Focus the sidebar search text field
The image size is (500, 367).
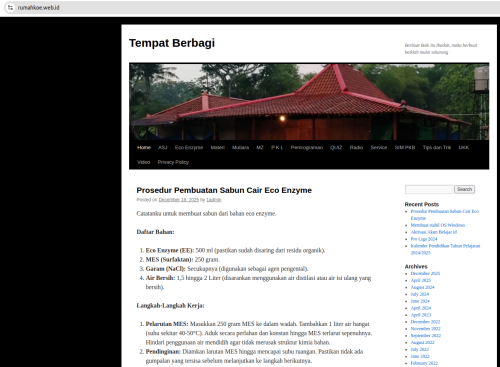coord(429,189)
